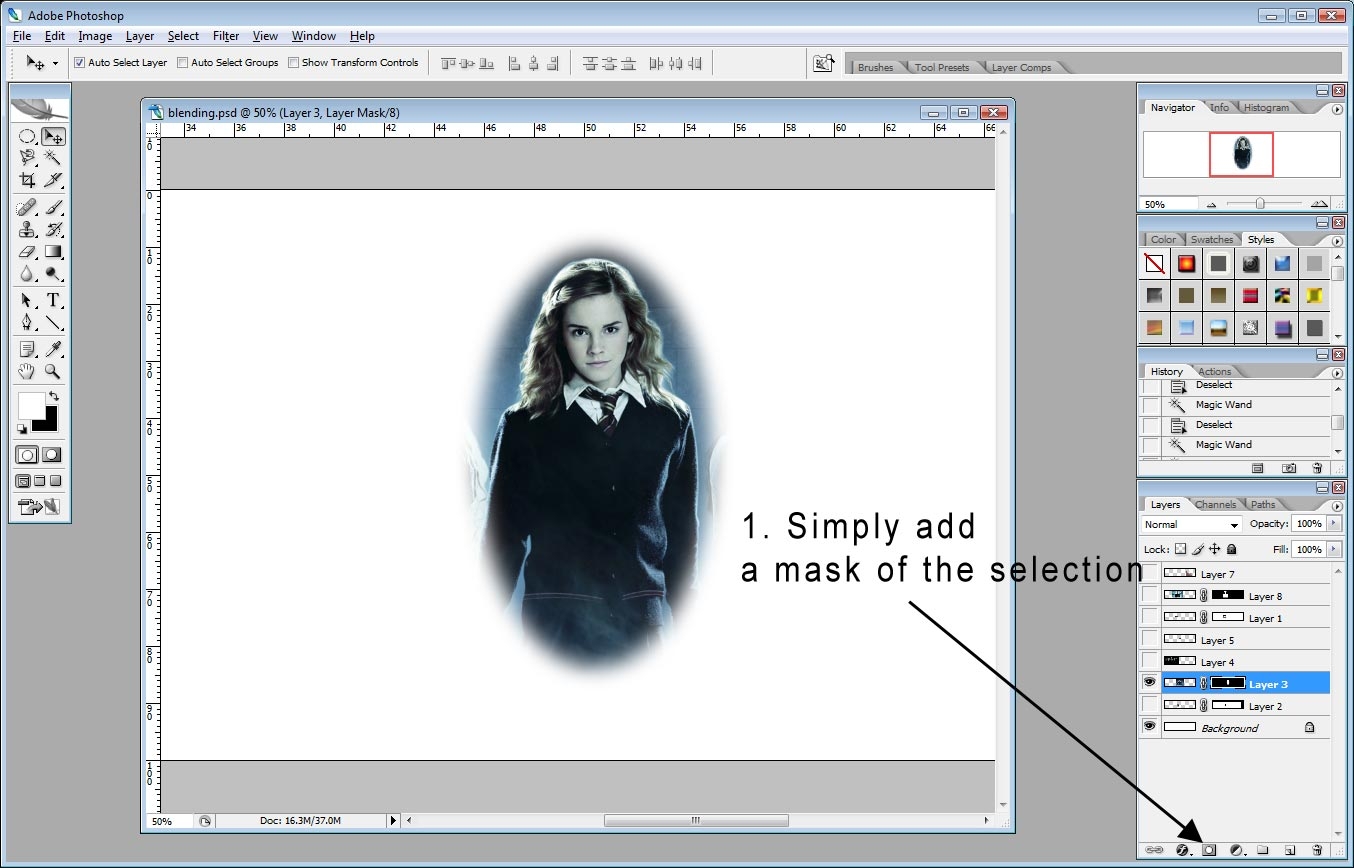Hide the Background layer
The width and height of the screenshot is (1354, 868).
tap(1150, 727)
